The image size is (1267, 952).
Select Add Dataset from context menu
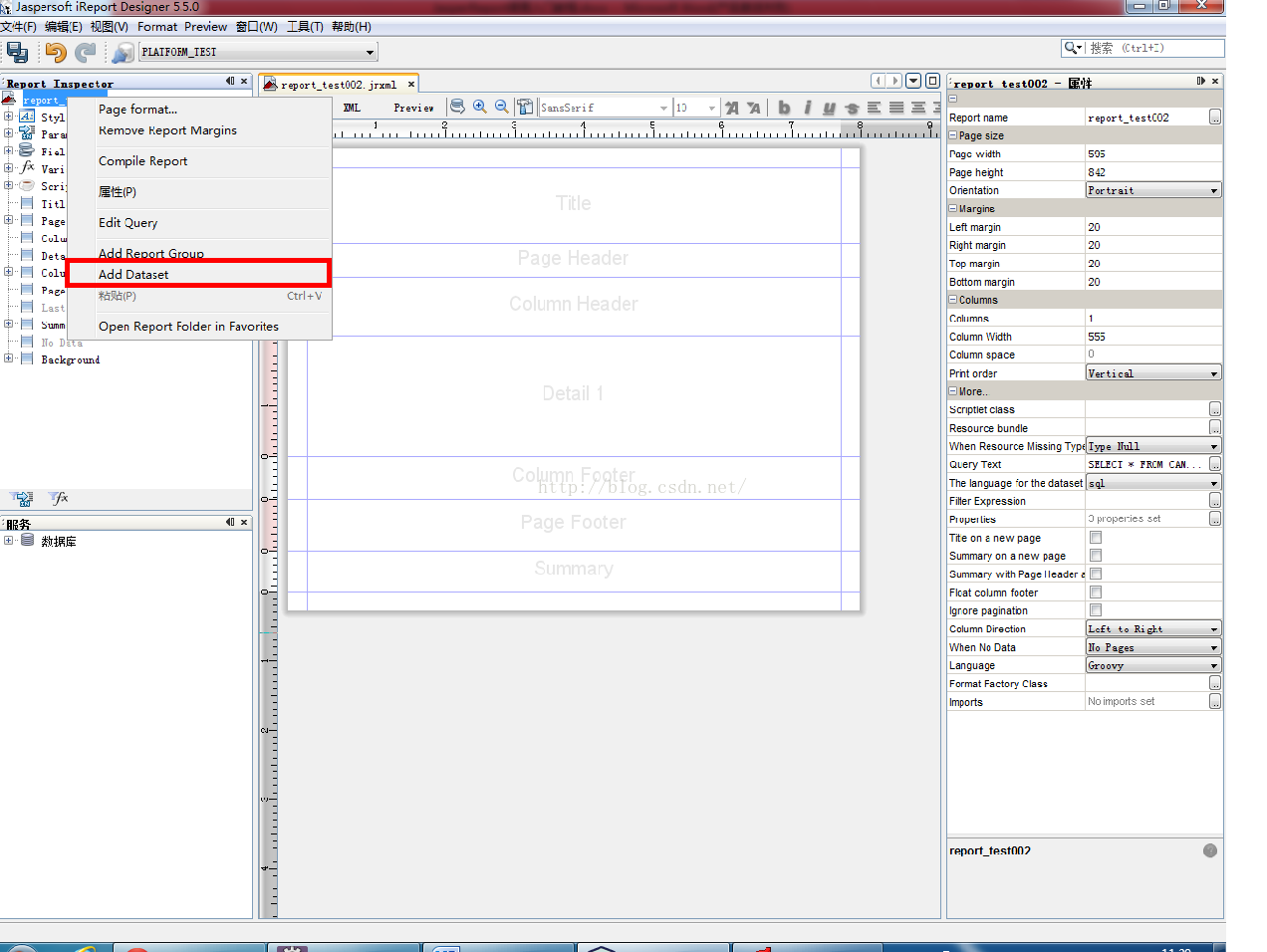(198, 274)
